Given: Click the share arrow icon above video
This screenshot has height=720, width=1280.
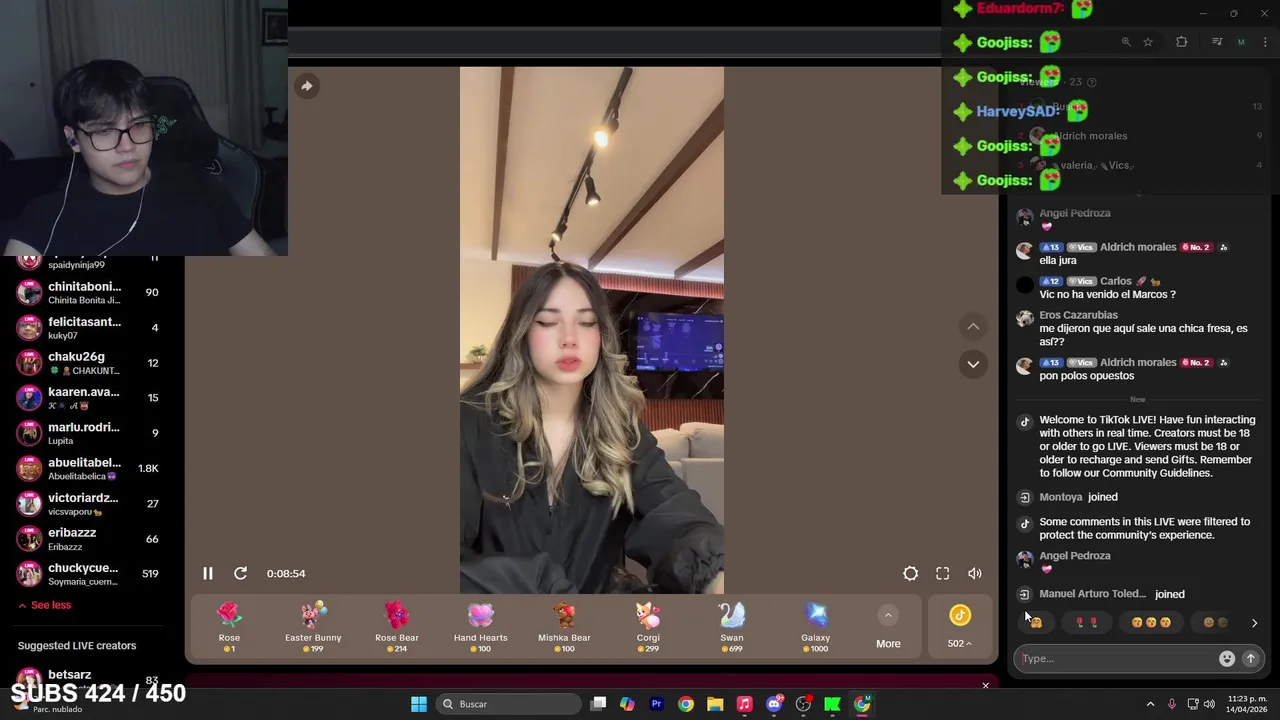Looking at the screenshot, I should point(307,86).
